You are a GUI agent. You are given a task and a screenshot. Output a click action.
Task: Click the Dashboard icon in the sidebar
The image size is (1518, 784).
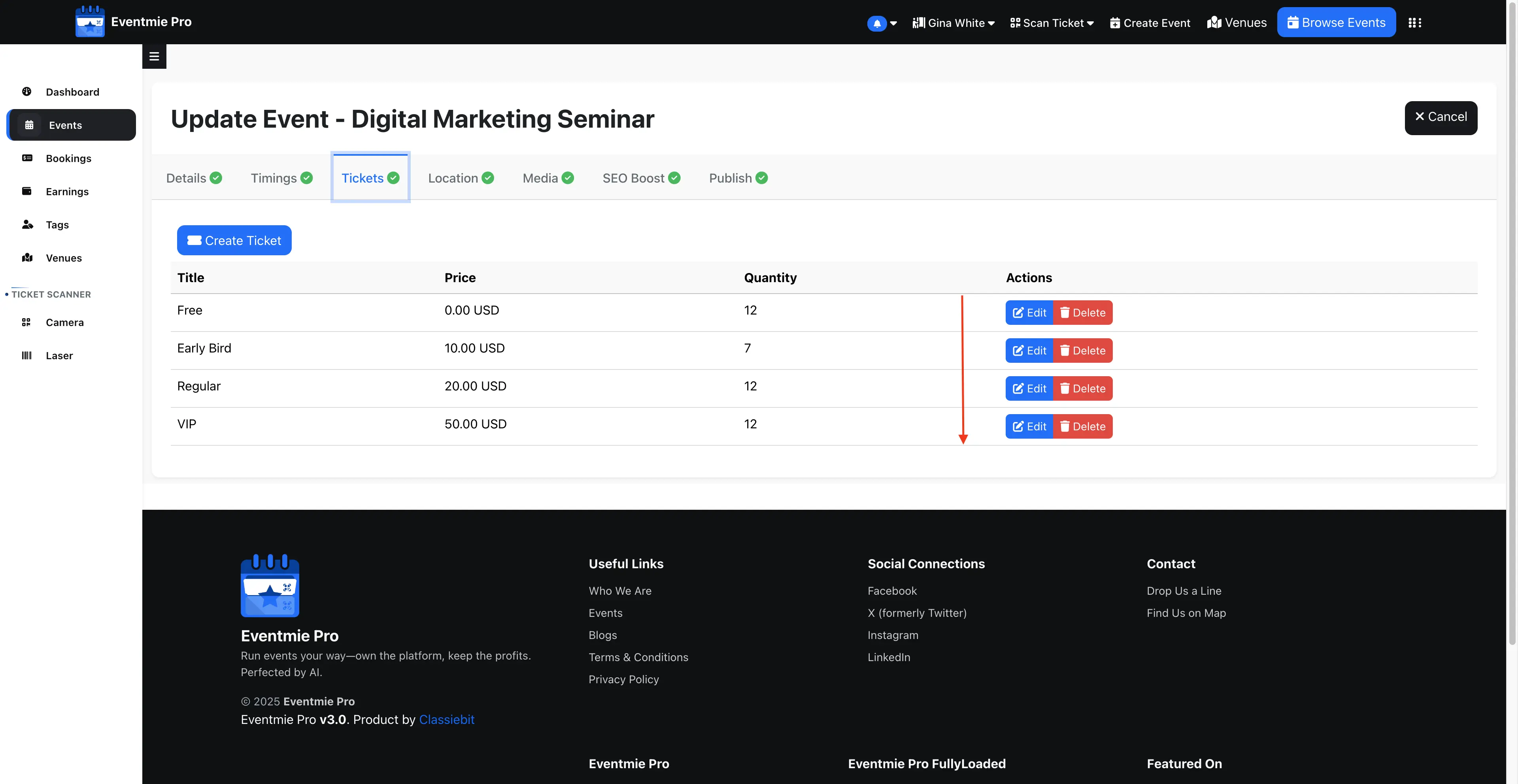pos(26,91)
